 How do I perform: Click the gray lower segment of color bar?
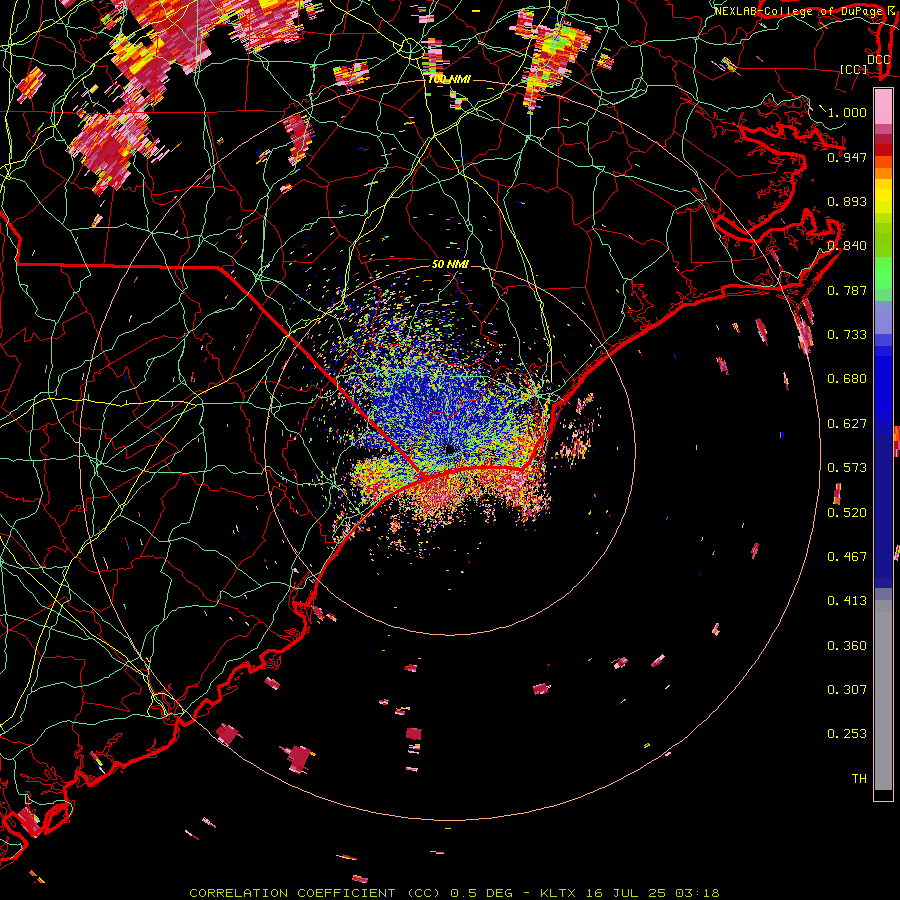883,700
